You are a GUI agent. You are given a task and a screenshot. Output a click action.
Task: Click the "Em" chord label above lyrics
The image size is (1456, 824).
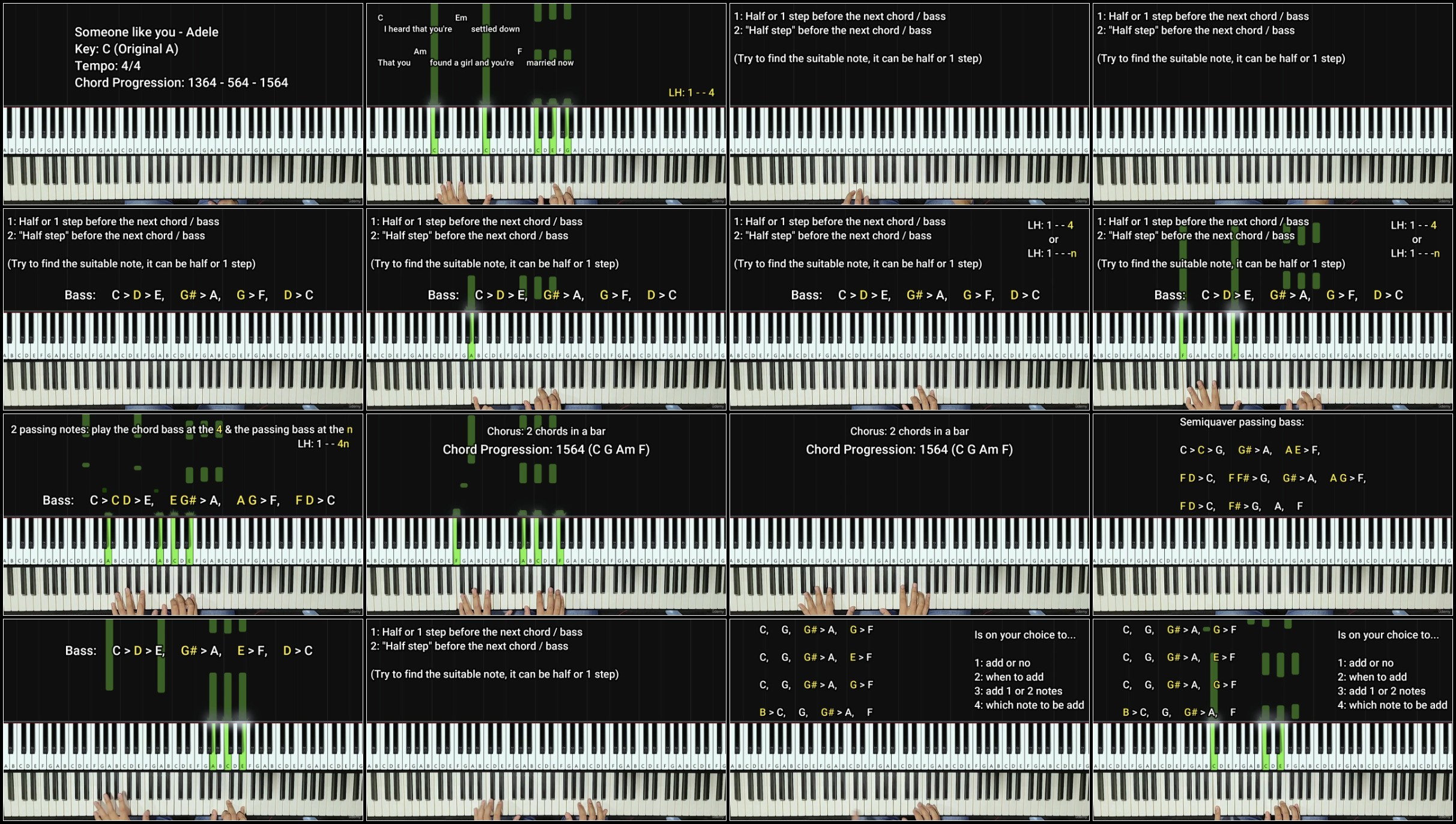pyautogui.click(x=461, y=18)
